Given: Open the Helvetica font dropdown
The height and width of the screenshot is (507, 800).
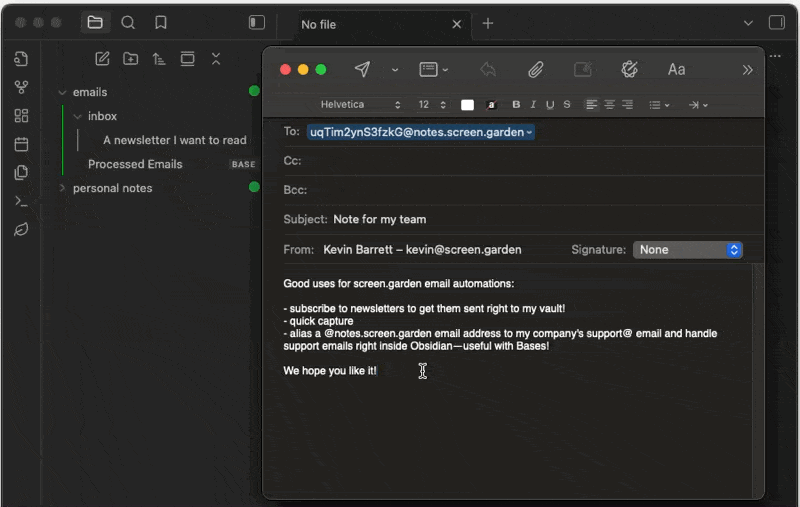Looking at the screenshot, I should (360, 105).
